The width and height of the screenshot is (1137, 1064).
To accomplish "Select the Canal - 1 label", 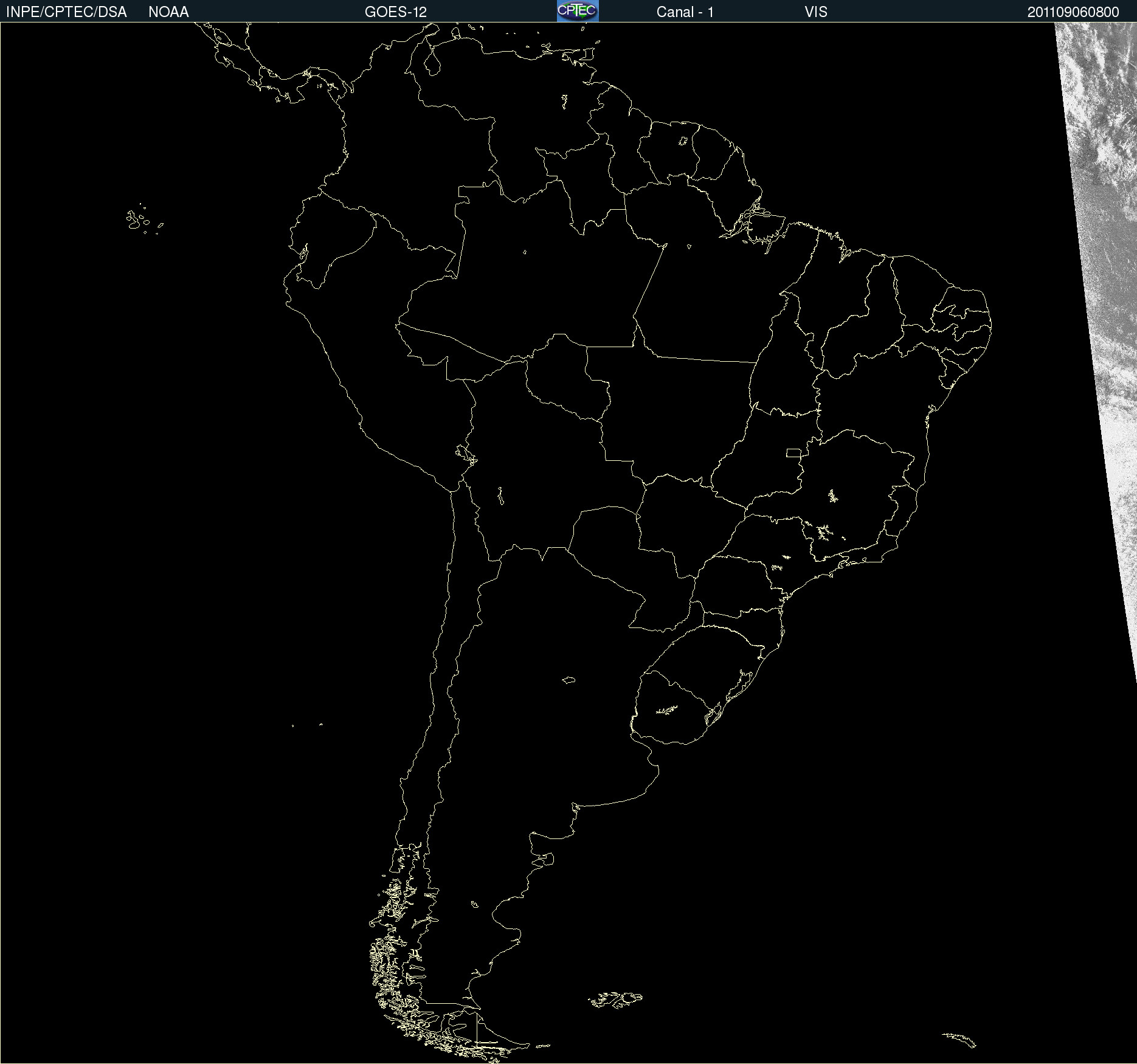I will click(x=685, y=12).
